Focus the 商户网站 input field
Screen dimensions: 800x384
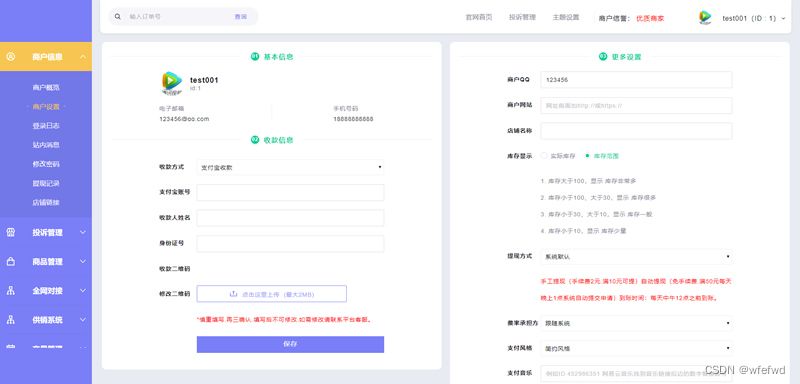[x=636, y=106]
